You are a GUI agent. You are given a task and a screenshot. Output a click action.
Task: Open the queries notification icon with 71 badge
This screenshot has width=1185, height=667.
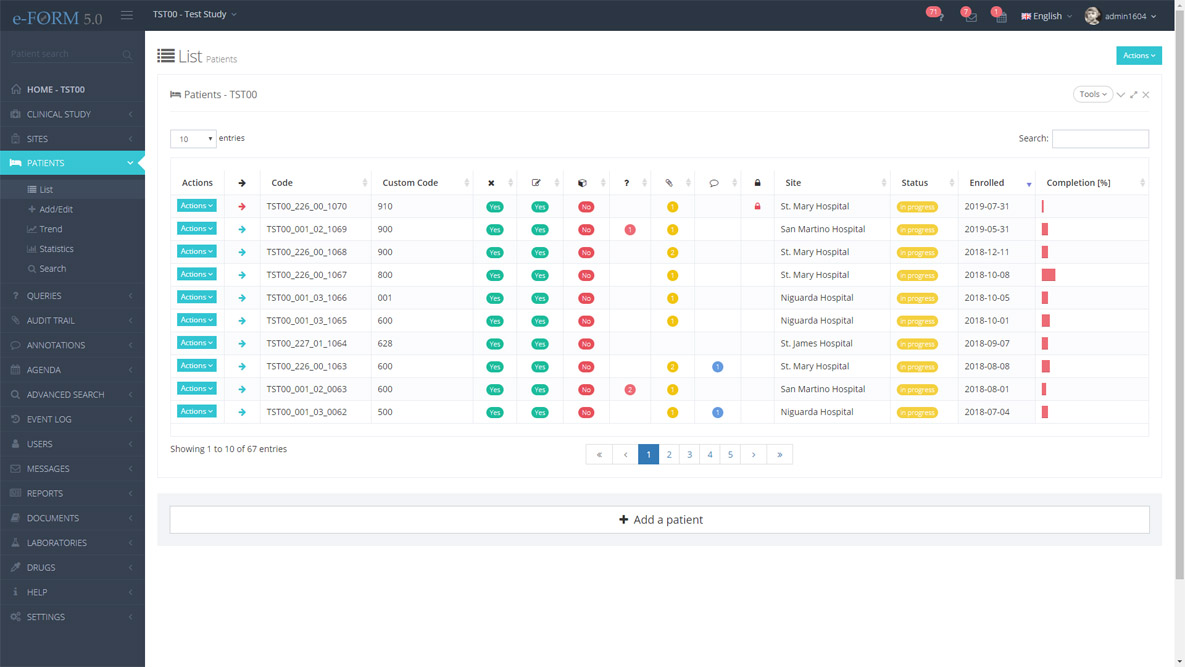pyautogui.click(x=938, y=17)
